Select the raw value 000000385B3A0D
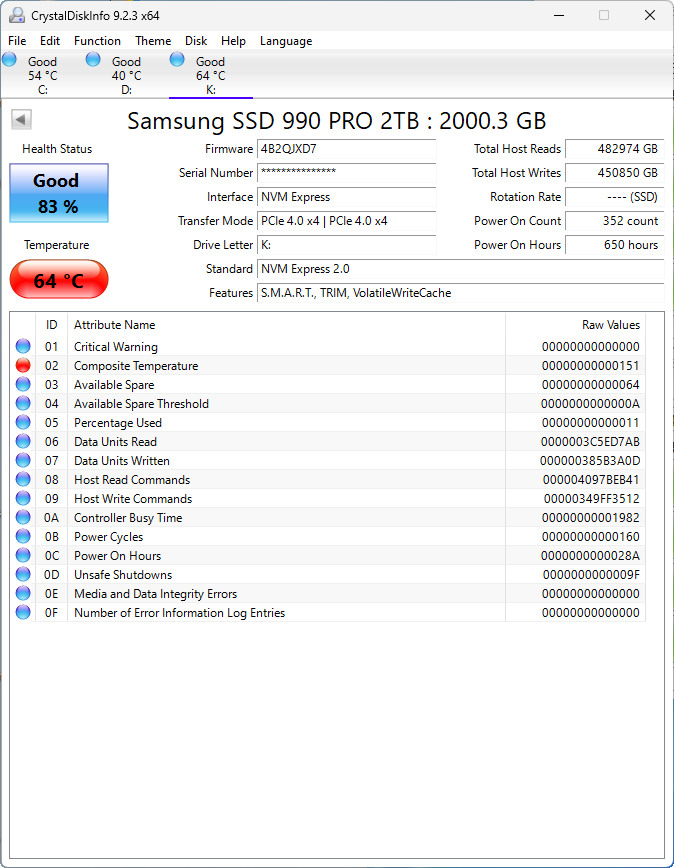The width and height of the screenshot is (674, 868). point(590,461)
